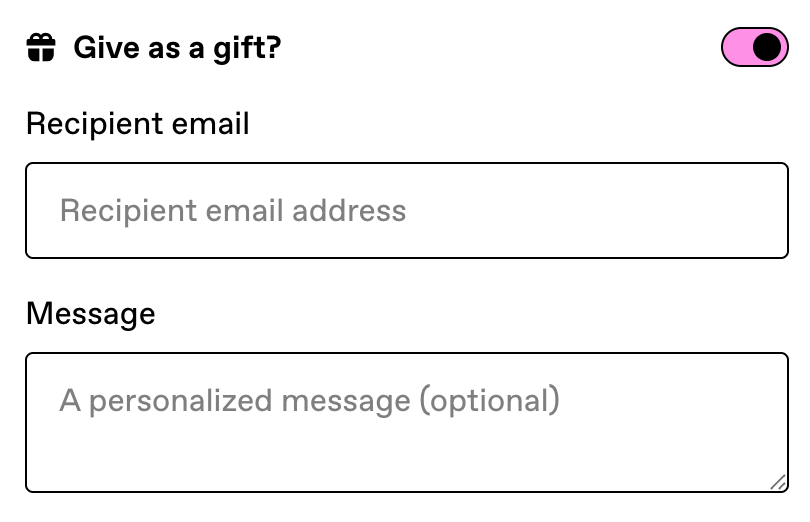Click the "Message" field label
The width and height of the screenshot is (810, 522).
90,314
